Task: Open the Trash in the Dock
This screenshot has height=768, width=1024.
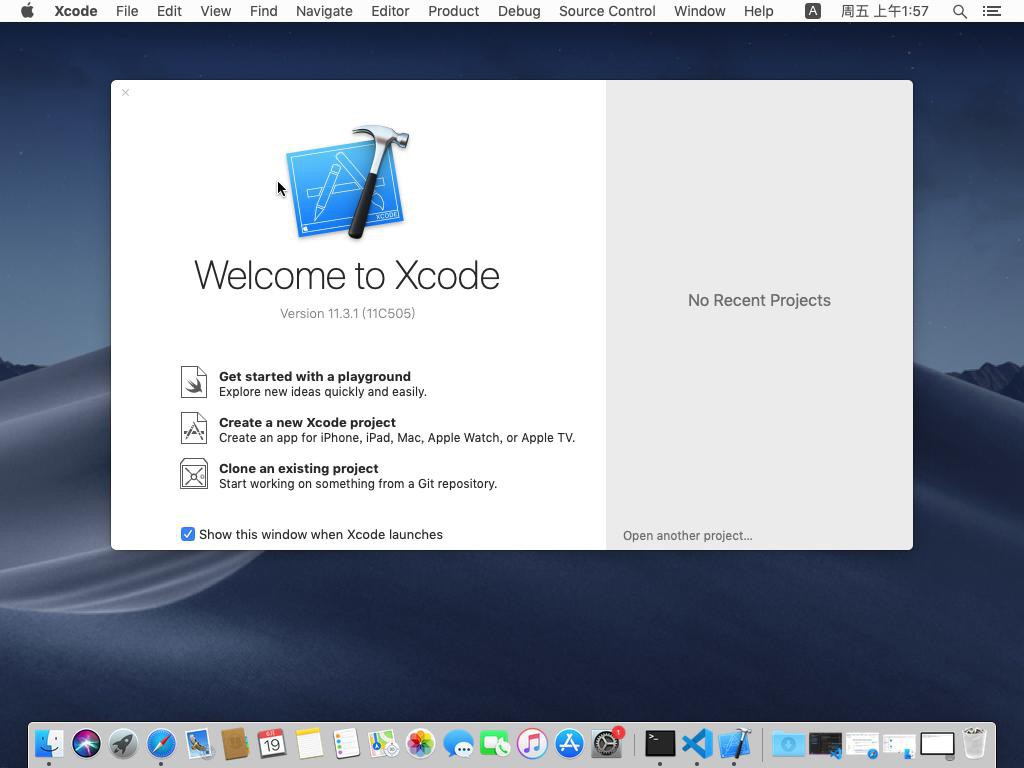Action: pyautogui.click(x=974, y=743)
